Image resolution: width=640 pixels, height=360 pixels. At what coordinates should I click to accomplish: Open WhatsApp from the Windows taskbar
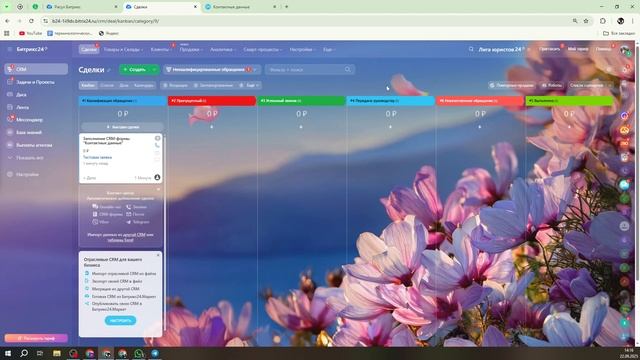coord(139,353)
